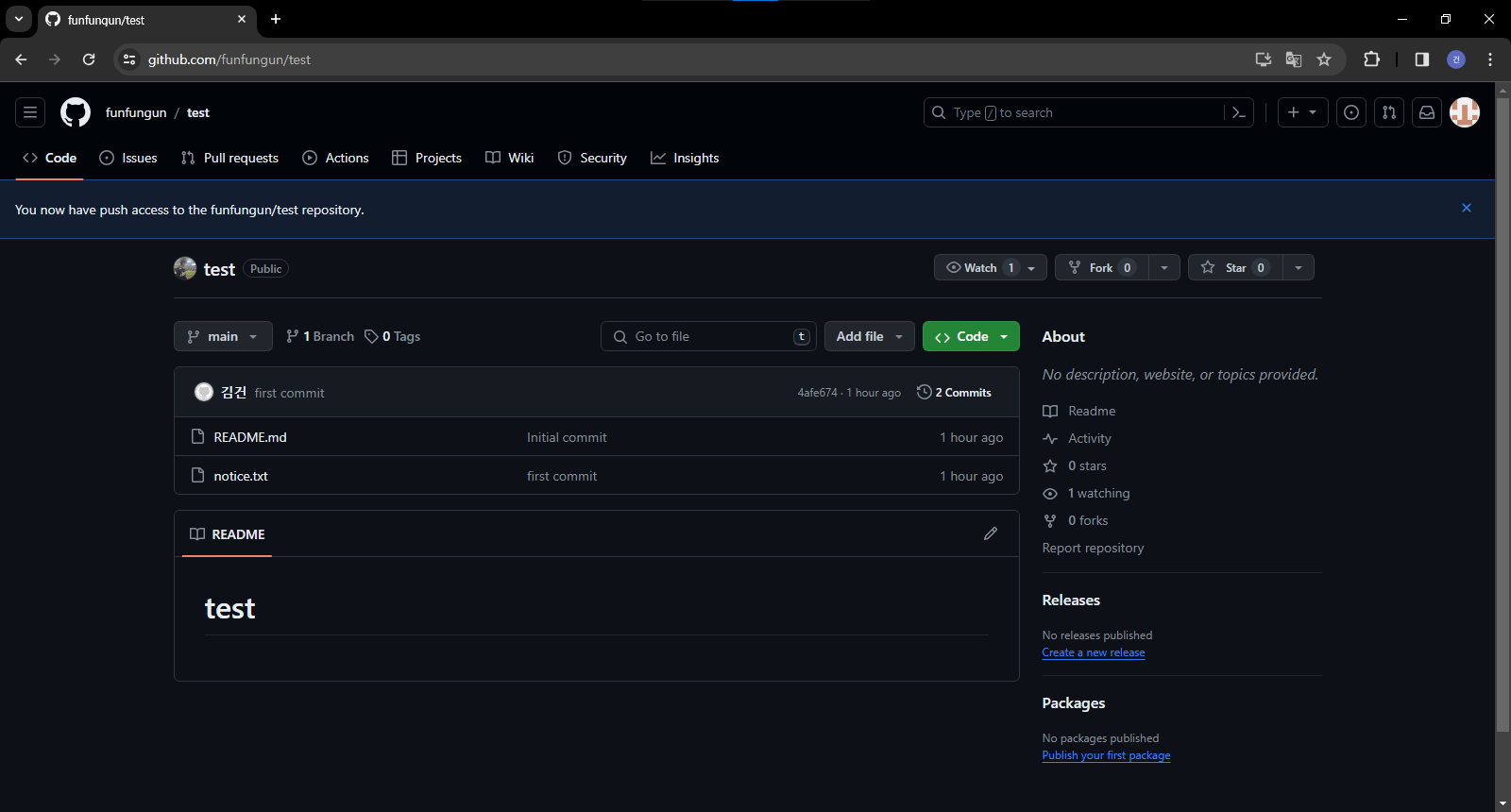Viewport: 1511px width, 812px height.
Task: Select the README tab header
Action: pos(227,534)
